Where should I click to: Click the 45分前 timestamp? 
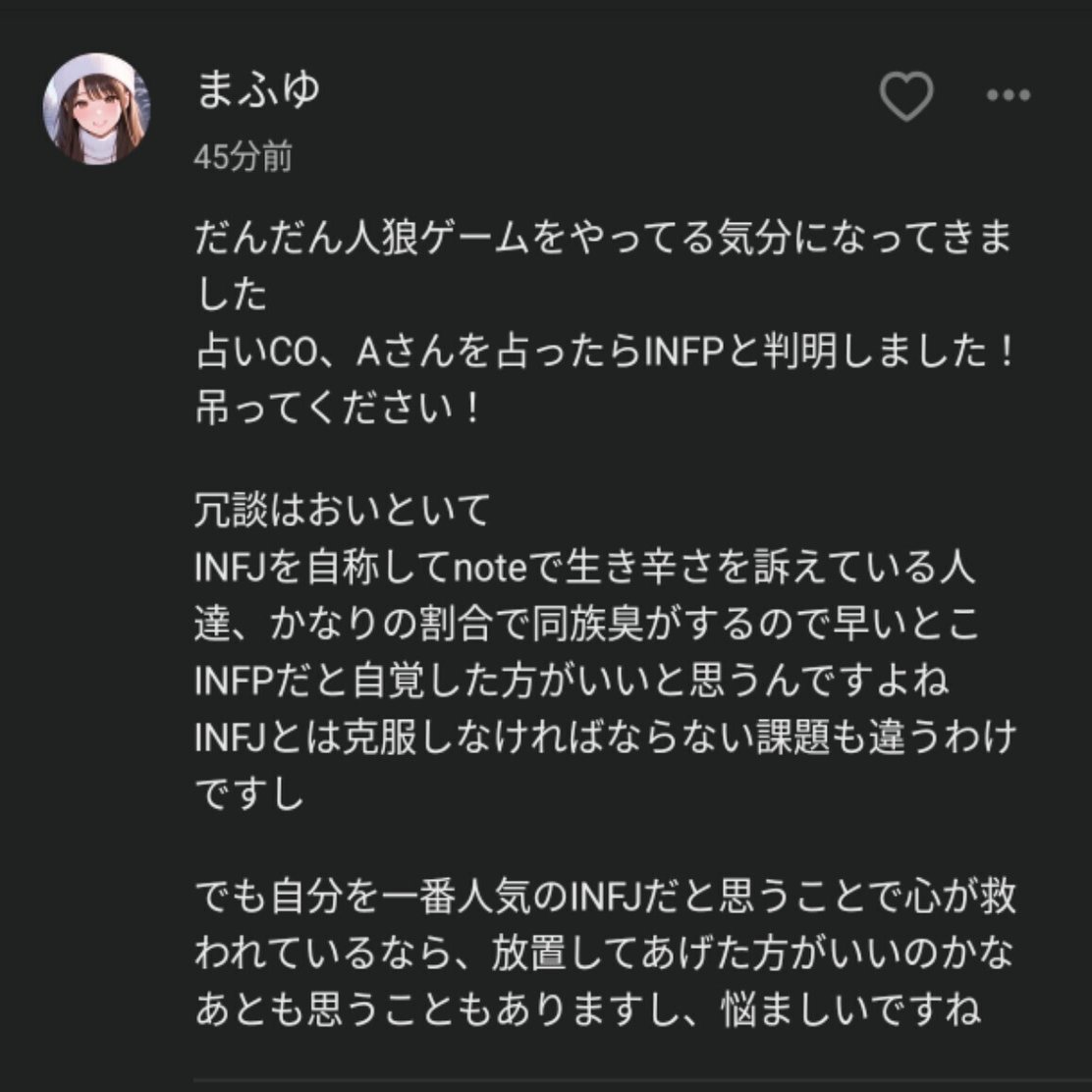pyautogui.click(x=244, y=157)
